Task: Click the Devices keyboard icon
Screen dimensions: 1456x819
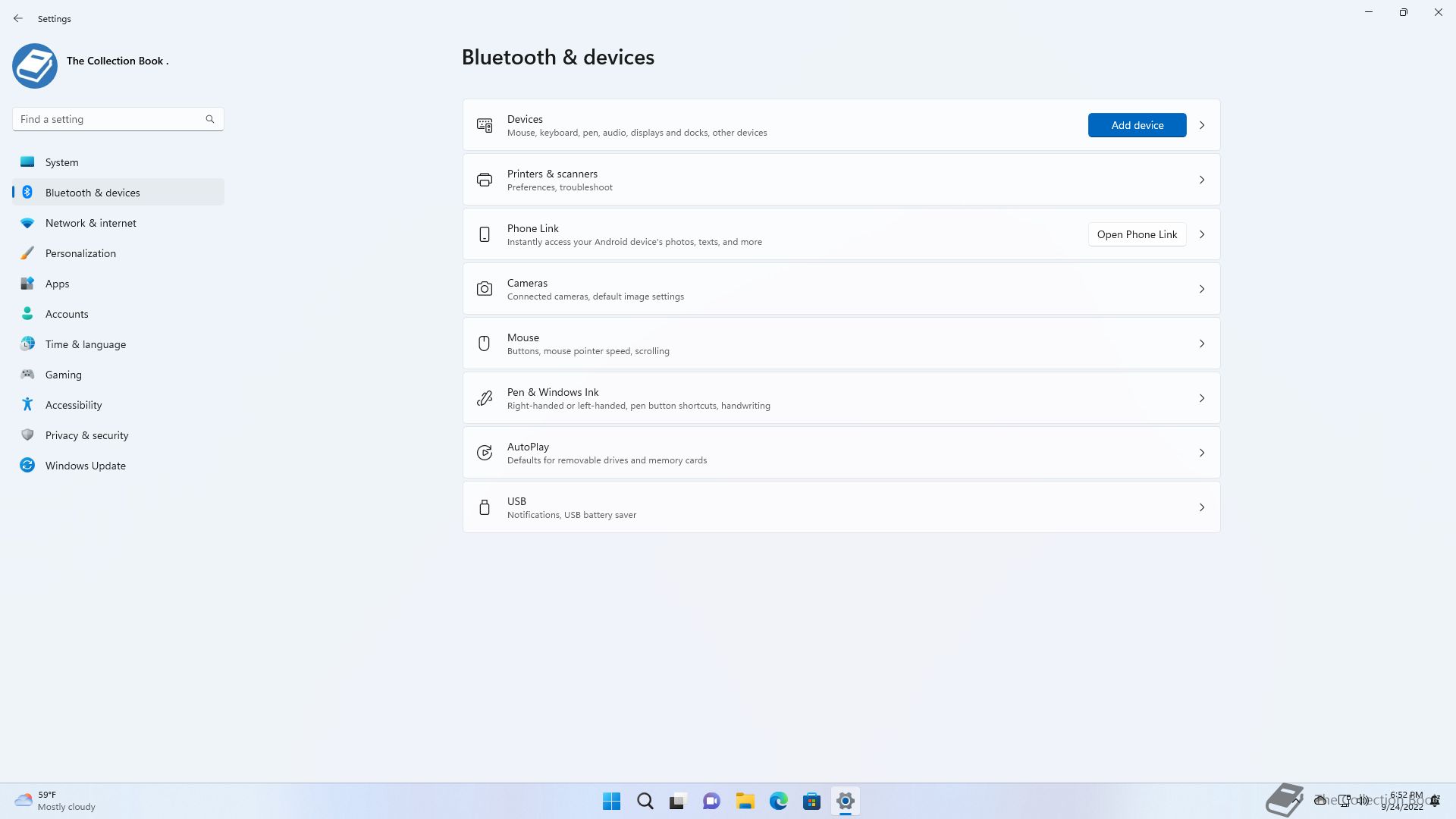Action: [485, 125]
